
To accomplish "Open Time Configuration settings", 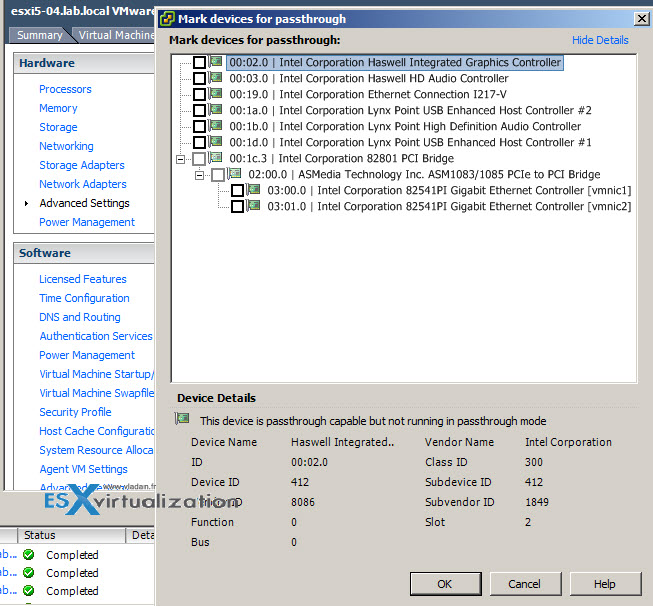I will coord(85,298).
